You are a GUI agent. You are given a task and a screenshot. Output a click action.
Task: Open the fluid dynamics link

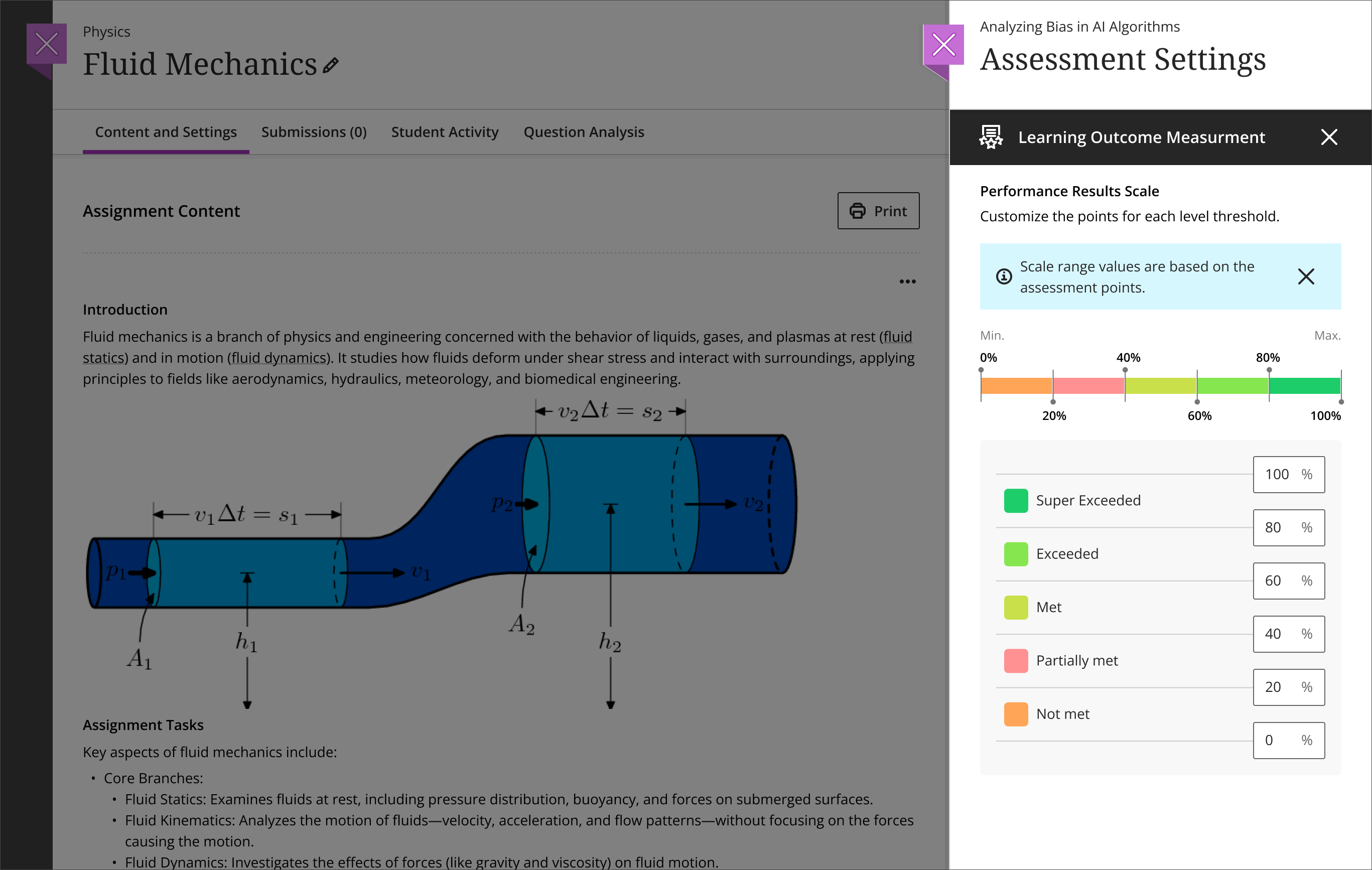[277, 357]
